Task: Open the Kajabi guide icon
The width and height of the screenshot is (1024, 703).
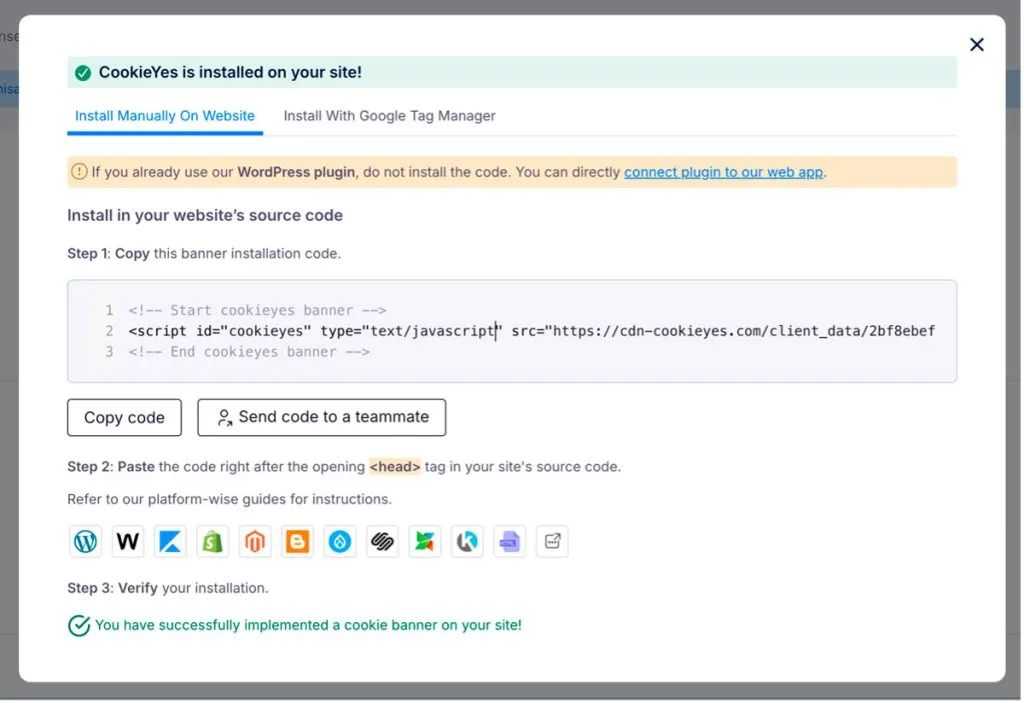Action: pos(170,542)
